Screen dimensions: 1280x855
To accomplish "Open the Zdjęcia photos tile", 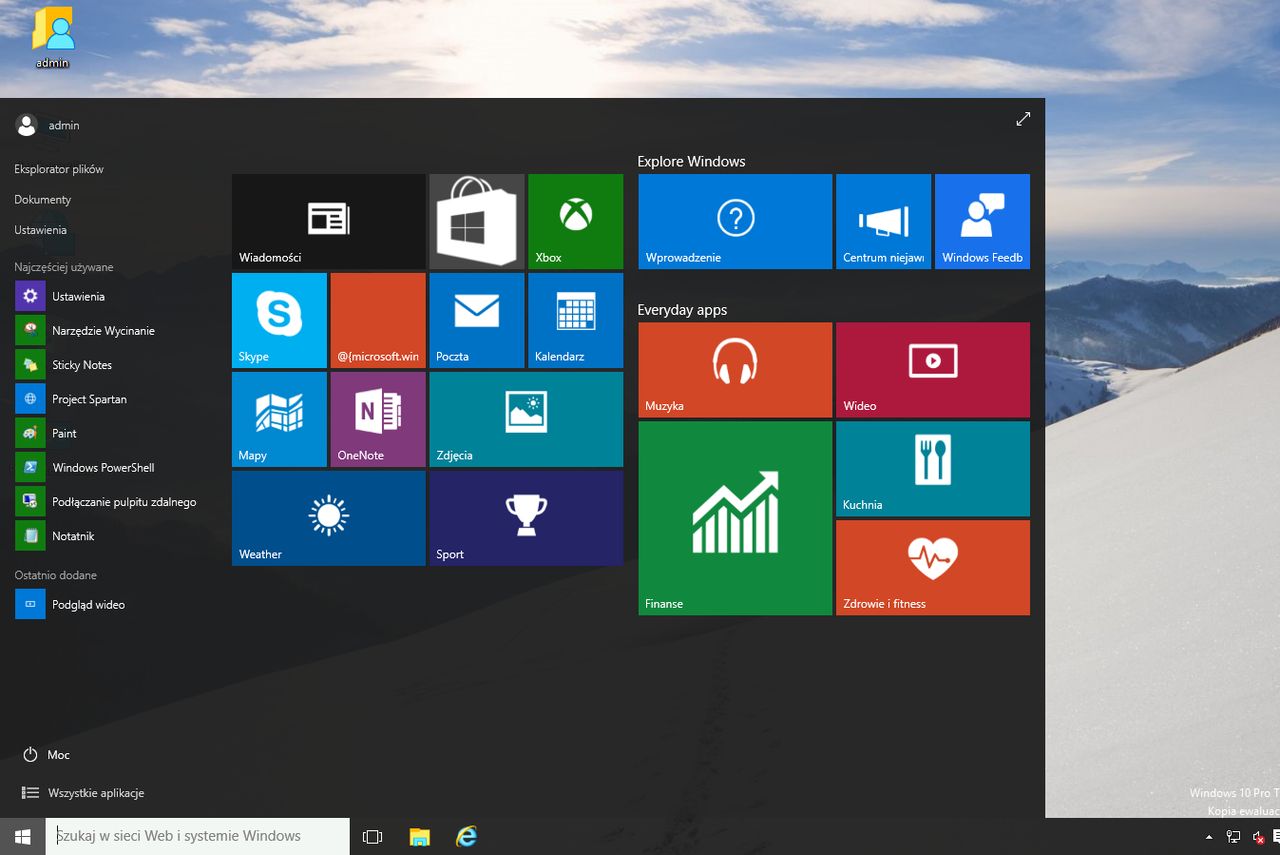I will pos(527,419).
